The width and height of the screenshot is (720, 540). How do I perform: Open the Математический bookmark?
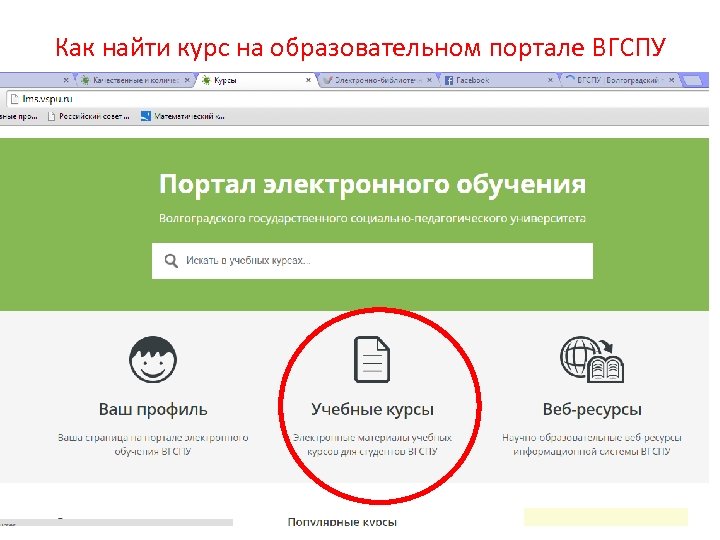click(183, 117)
